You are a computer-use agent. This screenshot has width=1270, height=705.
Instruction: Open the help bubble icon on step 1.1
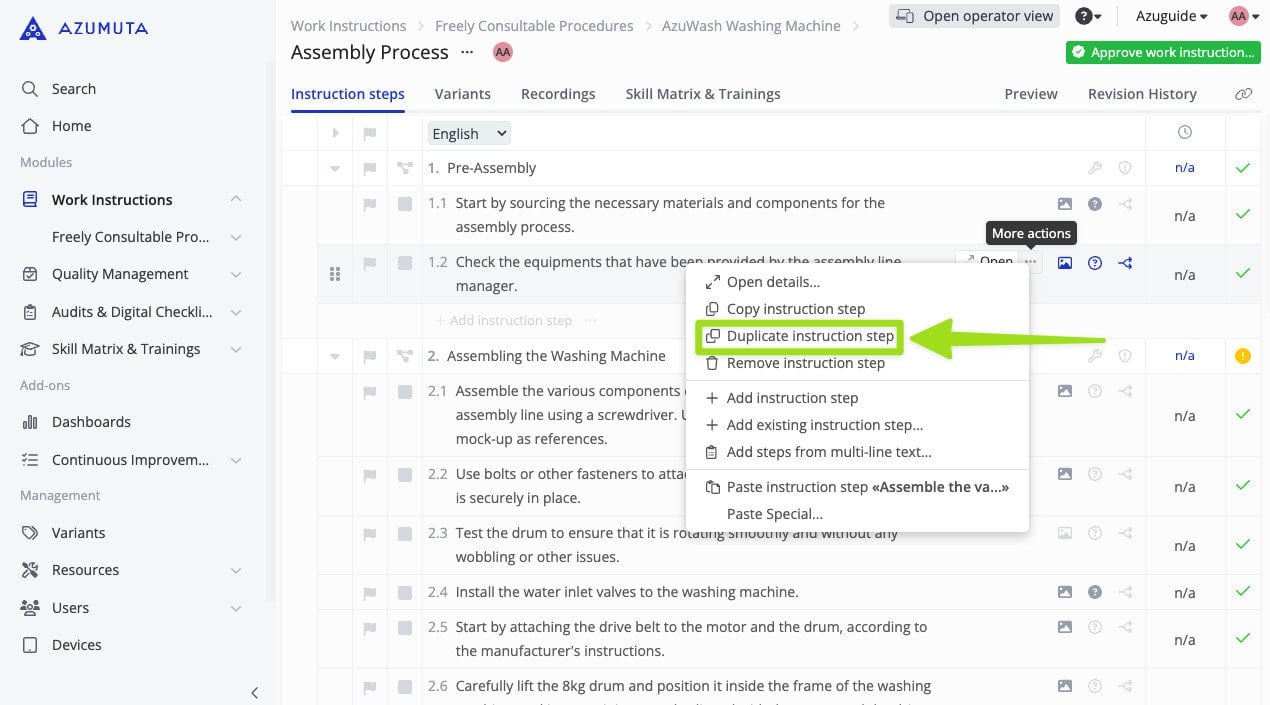click(1094, 203)
